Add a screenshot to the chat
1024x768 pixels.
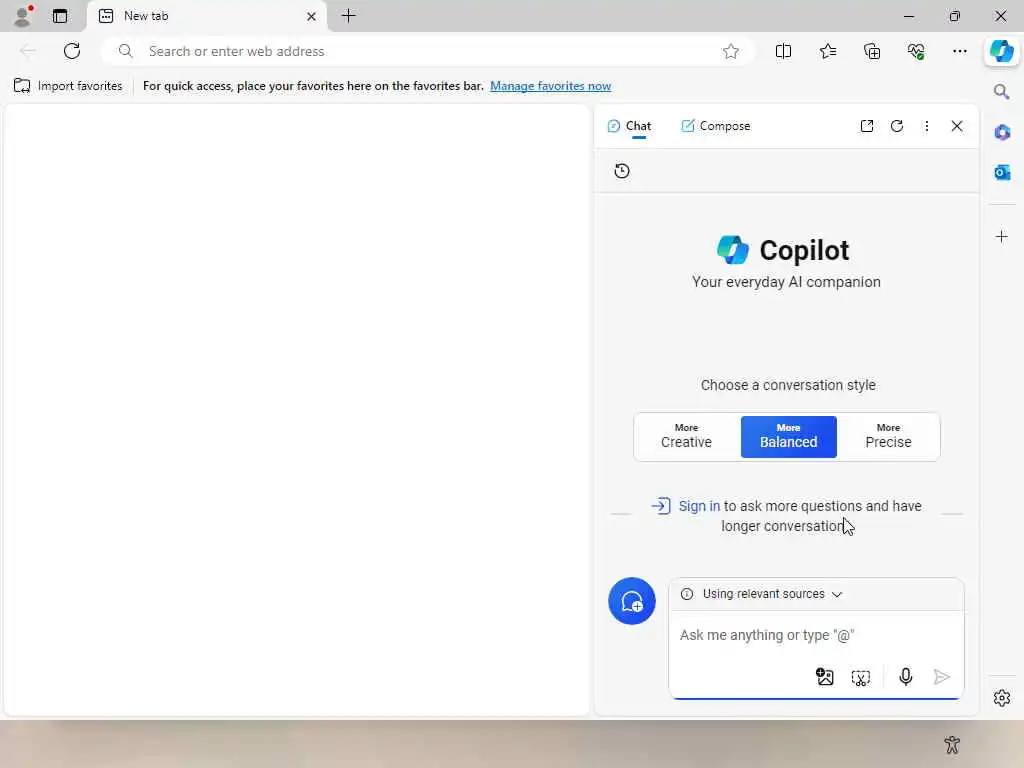coord(861,677)
